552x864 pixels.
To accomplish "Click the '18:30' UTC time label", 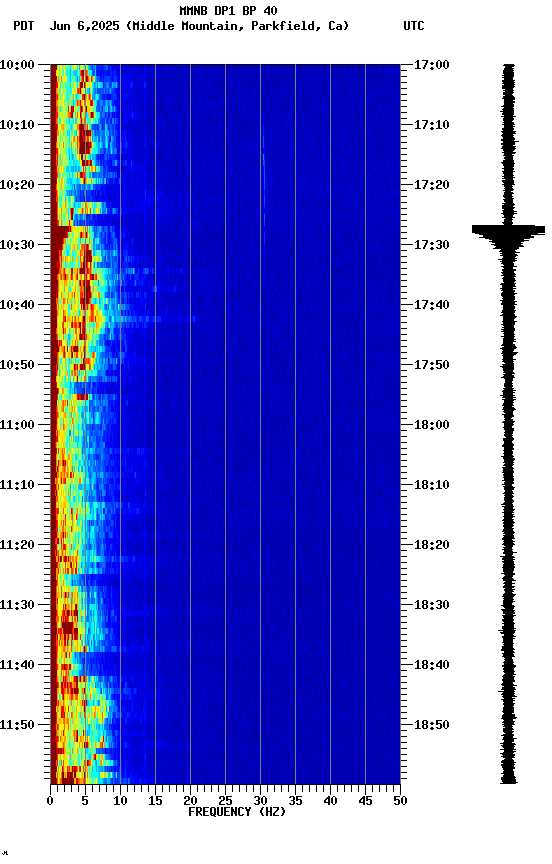I will point(432,605).
